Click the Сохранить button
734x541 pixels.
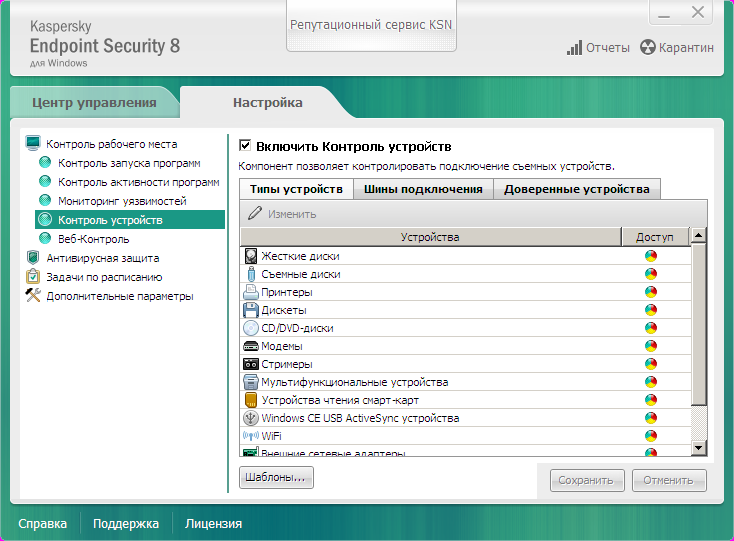tap(587, 480)
